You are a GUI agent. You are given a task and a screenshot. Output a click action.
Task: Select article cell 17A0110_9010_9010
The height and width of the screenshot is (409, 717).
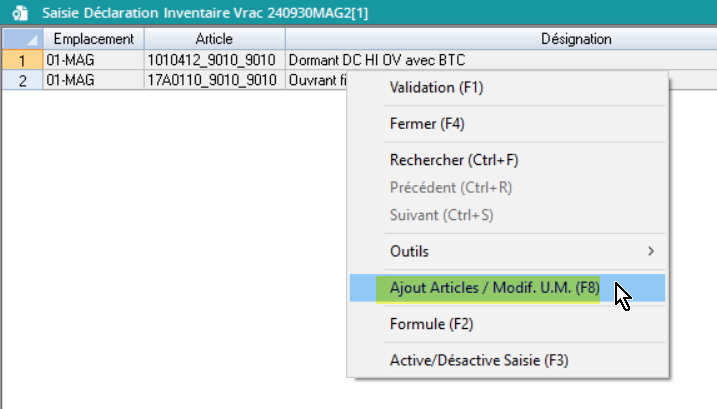[x=214, y=79]
